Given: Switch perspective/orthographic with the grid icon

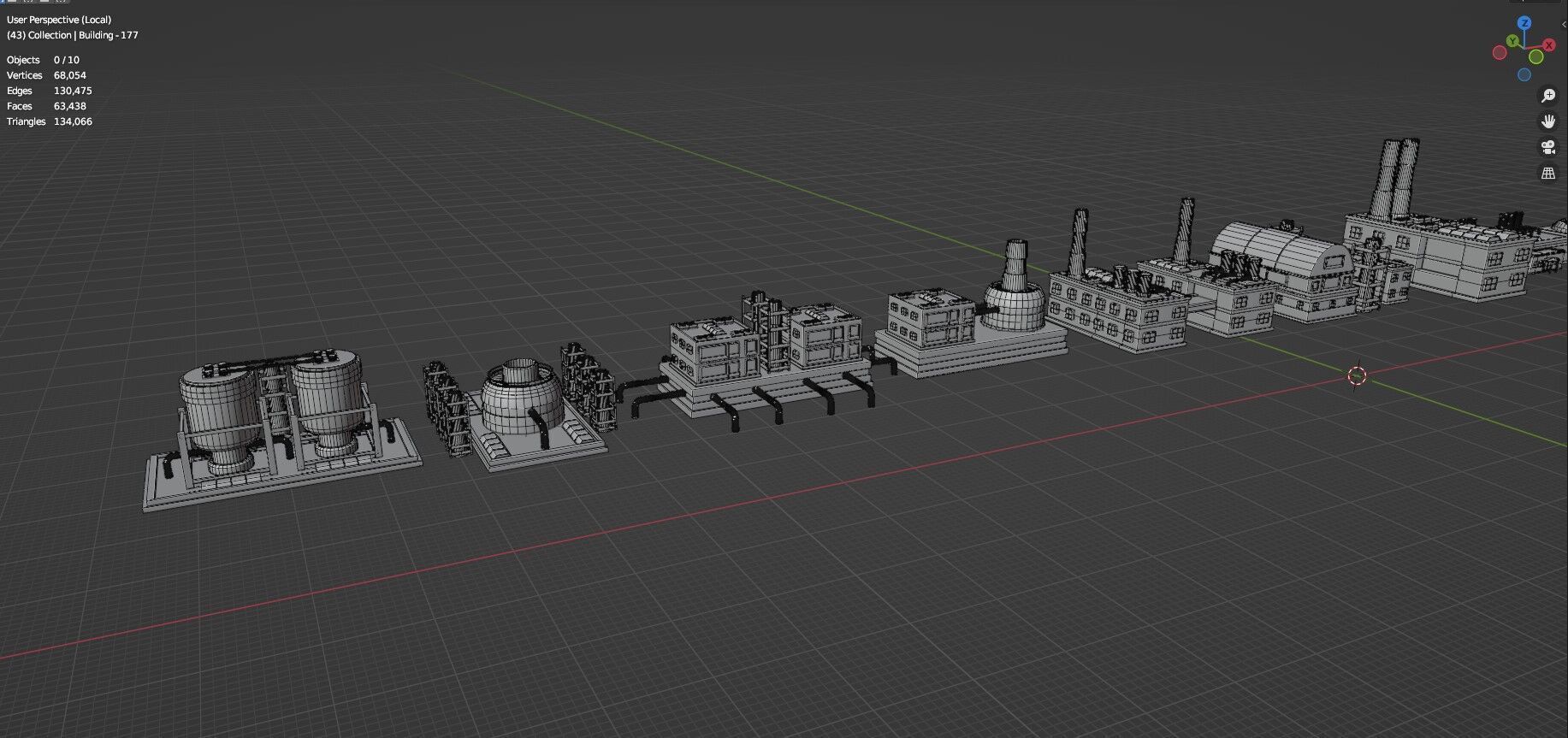Looking at the screenshot, I should tap(1548, 173).
